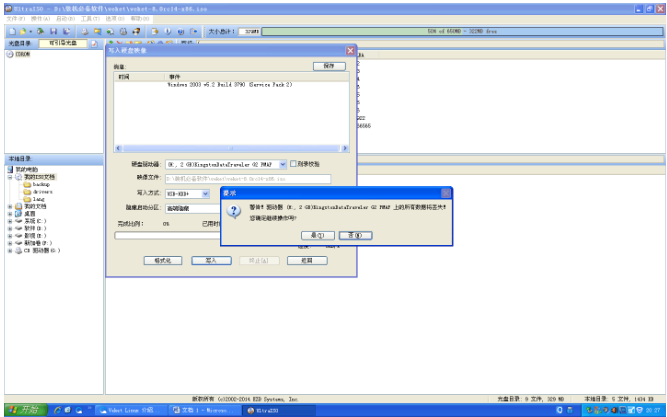Close the 提示 warning prompt
This screenshot has height=417, width=667.
tap(446, 193)
